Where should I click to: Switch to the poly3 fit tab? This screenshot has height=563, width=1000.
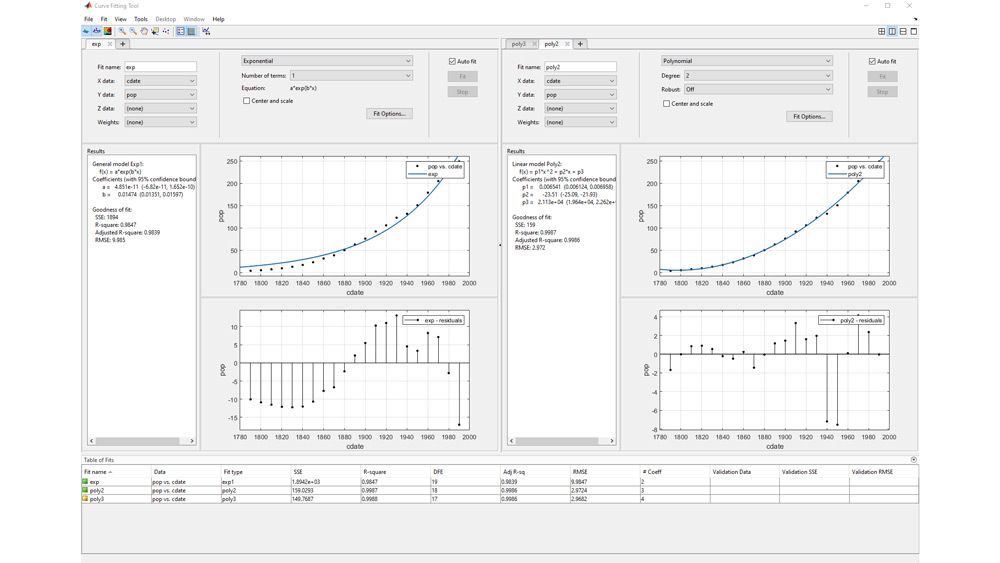click(x=518, y=44)
